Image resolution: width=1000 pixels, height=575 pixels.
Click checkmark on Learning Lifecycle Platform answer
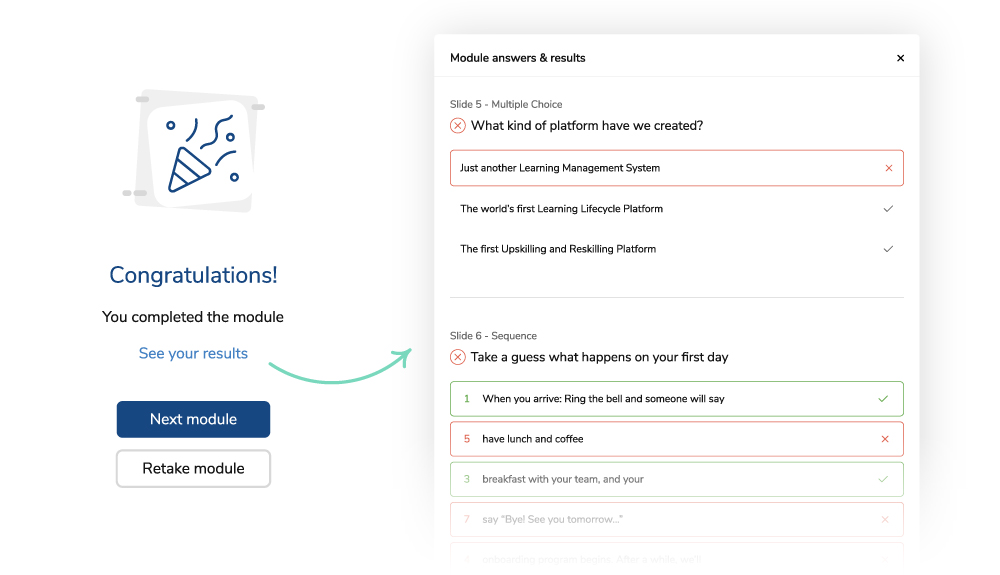[888, 209]
